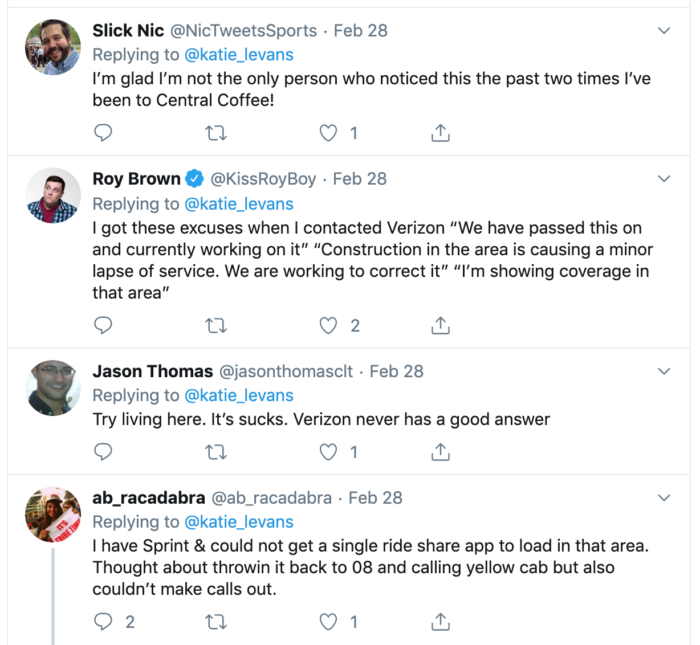700x645 pixels.
Task: Expand the menu chevron on Roy Brown's tweet
Action: click(664, 179)
